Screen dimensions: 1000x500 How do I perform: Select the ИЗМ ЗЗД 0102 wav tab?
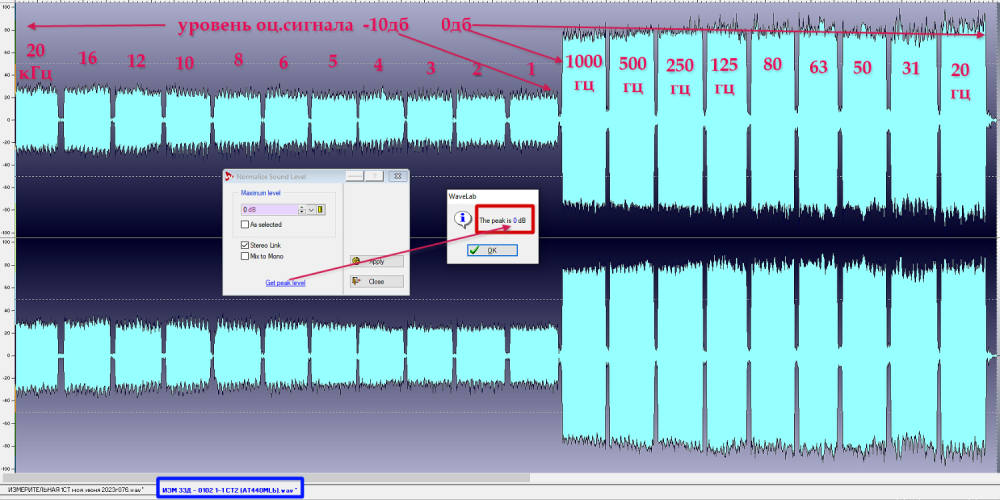pyautogui.click(x=230, y=489)
